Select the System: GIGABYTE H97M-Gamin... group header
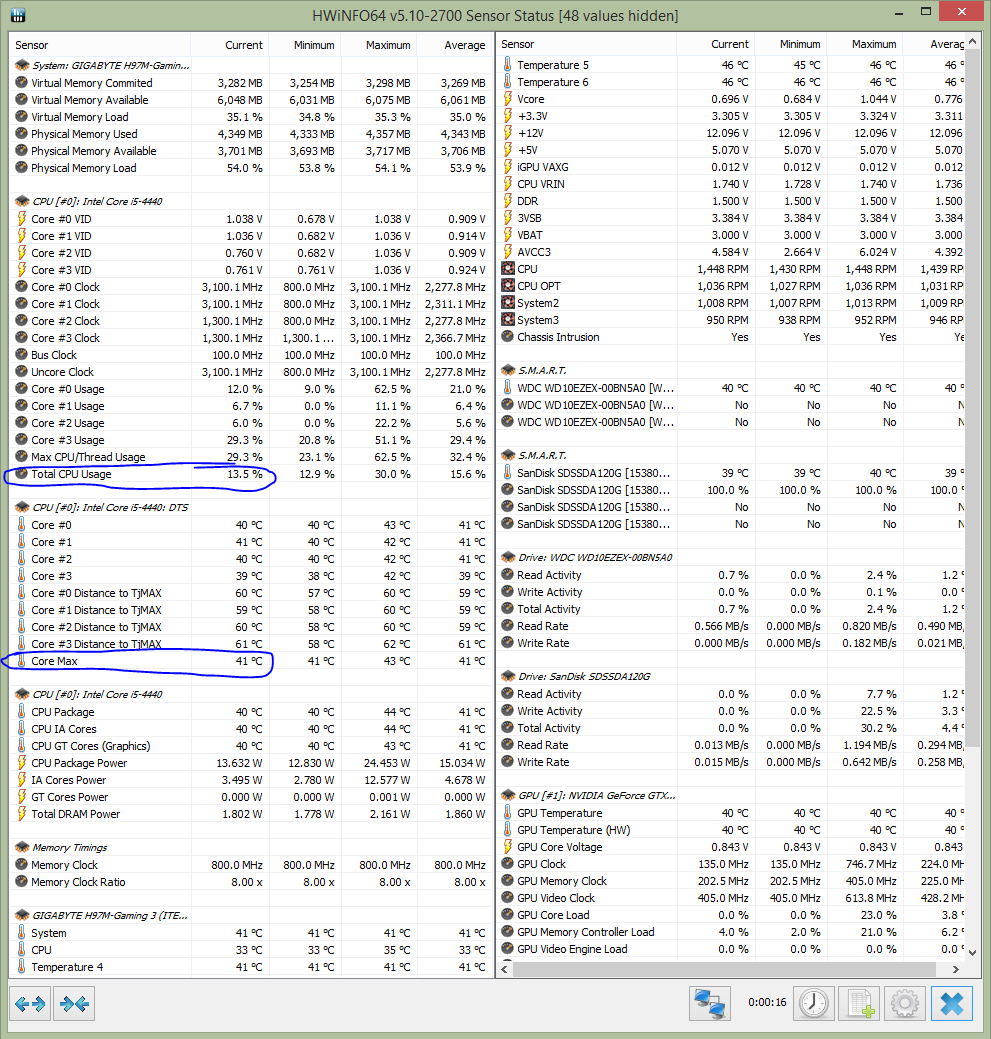 click(111, 66)
